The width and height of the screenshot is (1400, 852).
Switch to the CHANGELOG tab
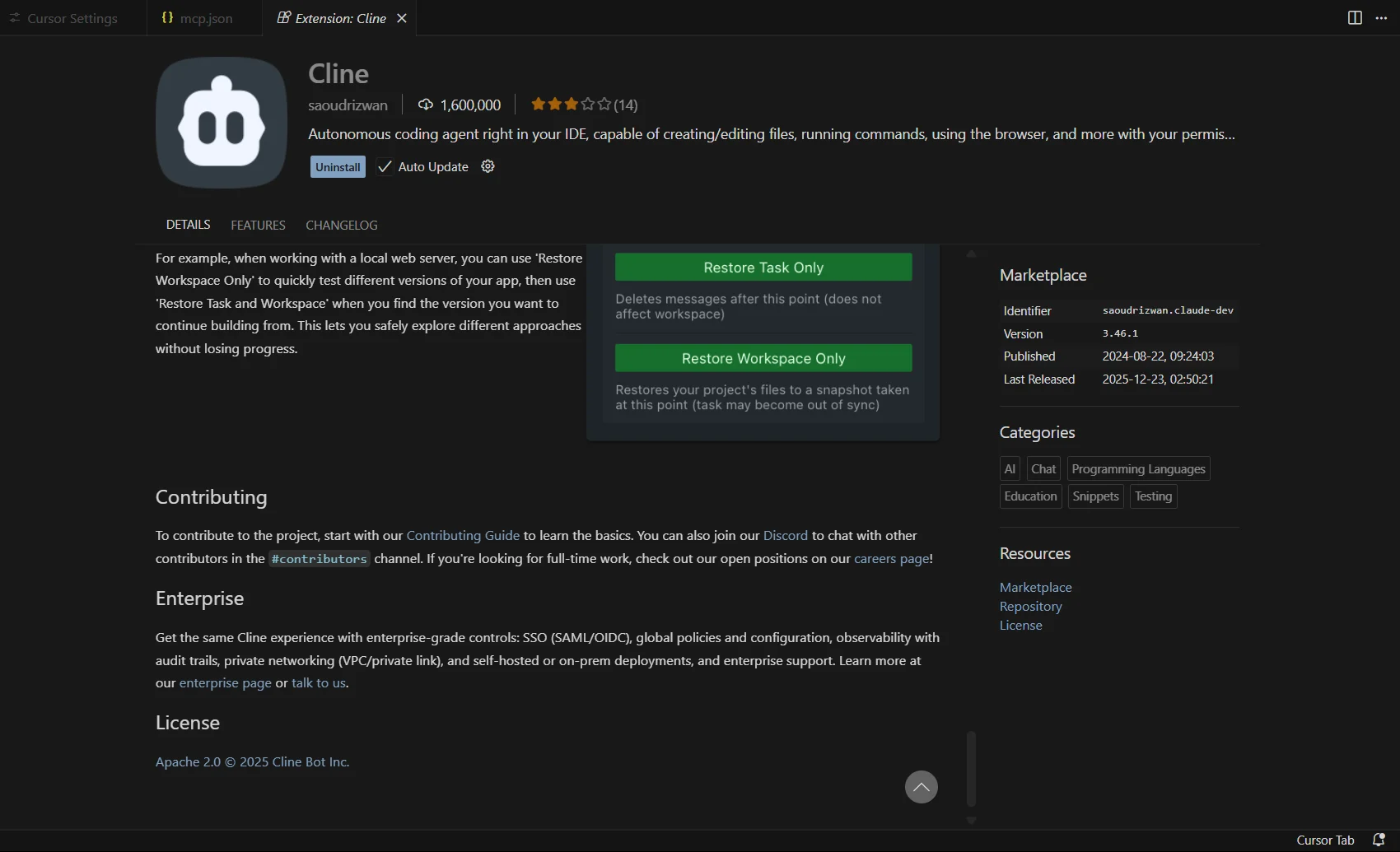click(x=341, y=225)
